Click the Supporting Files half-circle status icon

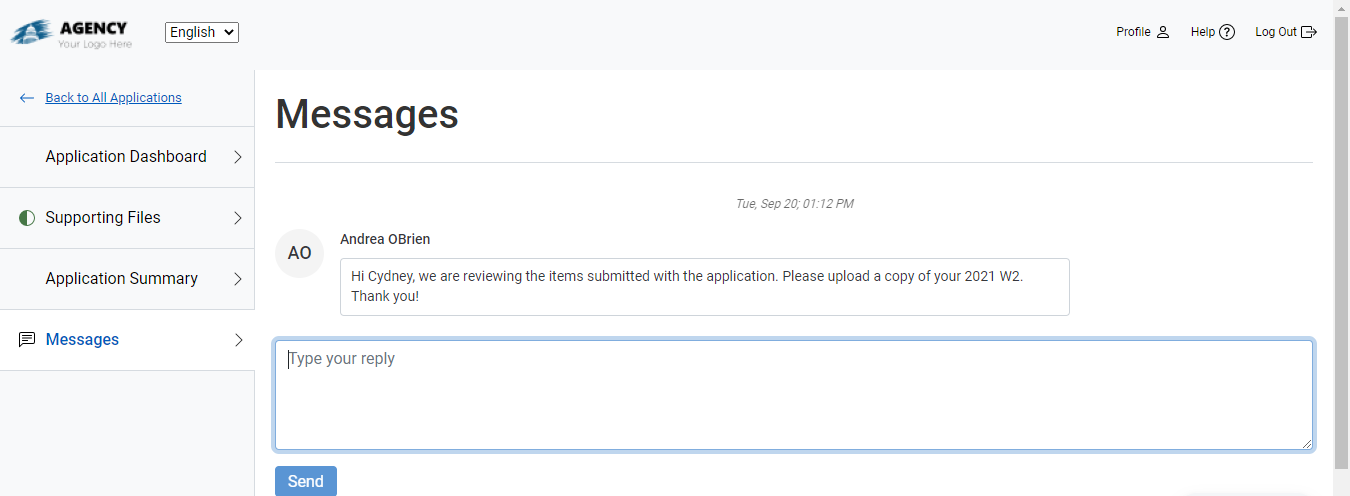pos(27,218)
